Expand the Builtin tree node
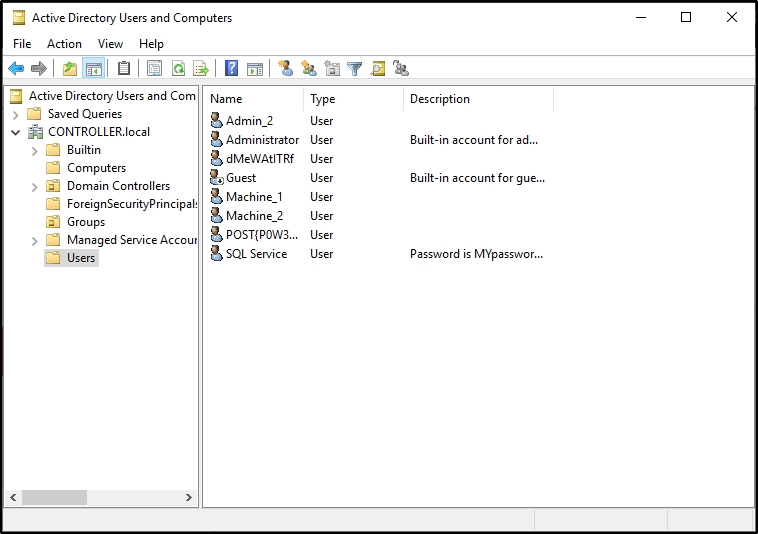 34,150
